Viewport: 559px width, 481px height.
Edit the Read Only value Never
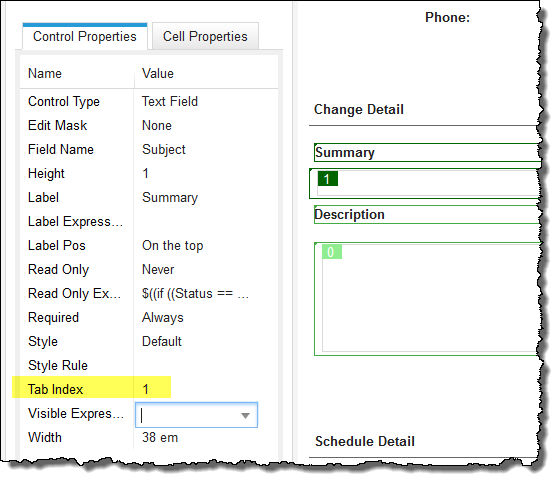158,270
